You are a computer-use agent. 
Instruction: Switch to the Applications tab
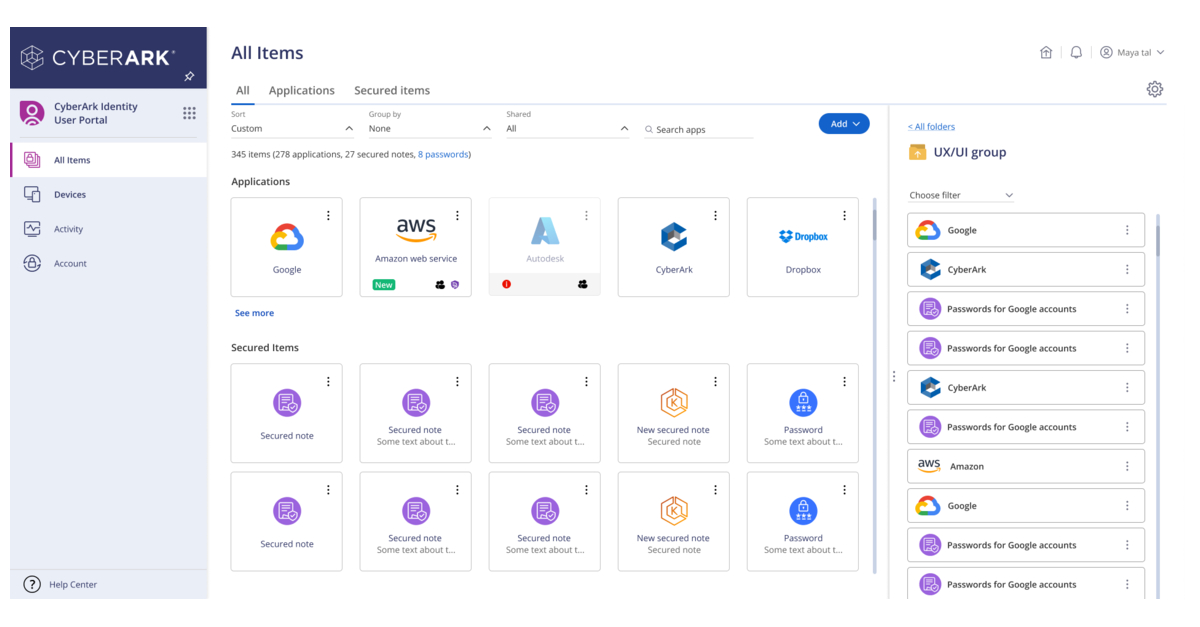coord(301,90)
